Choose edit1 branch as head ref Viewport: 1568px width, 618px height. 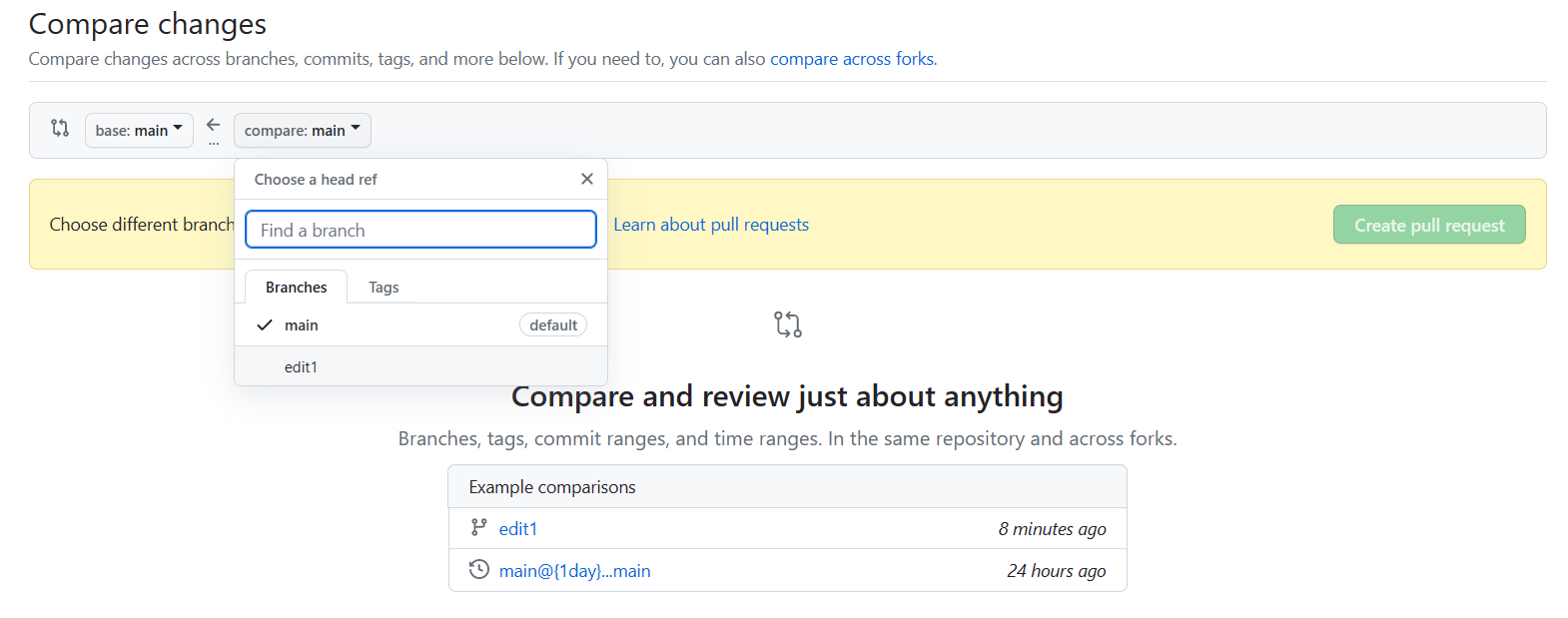(302, 367)
